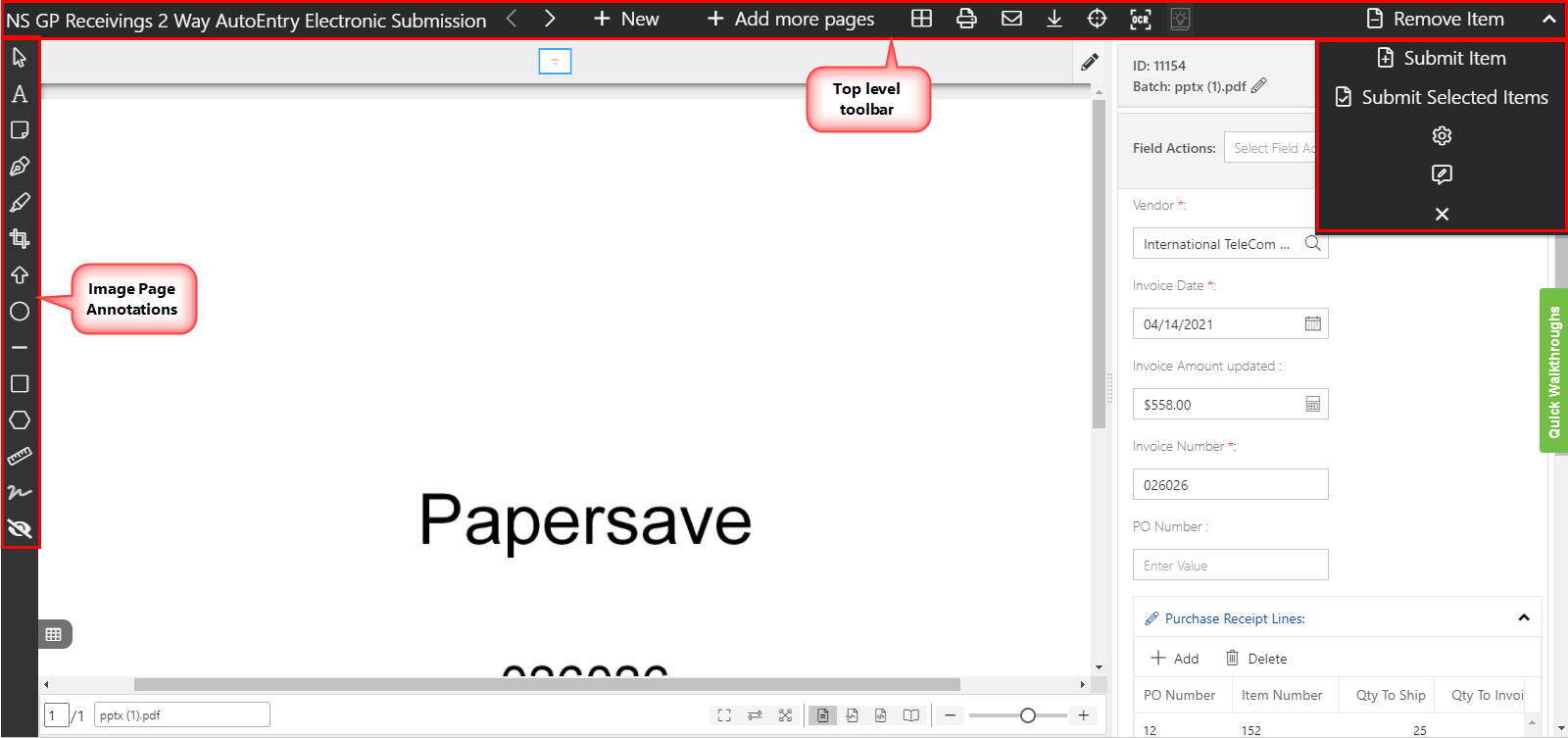Adjust the zoom slider handle

pyautogui.click(x=1027, y=715)
